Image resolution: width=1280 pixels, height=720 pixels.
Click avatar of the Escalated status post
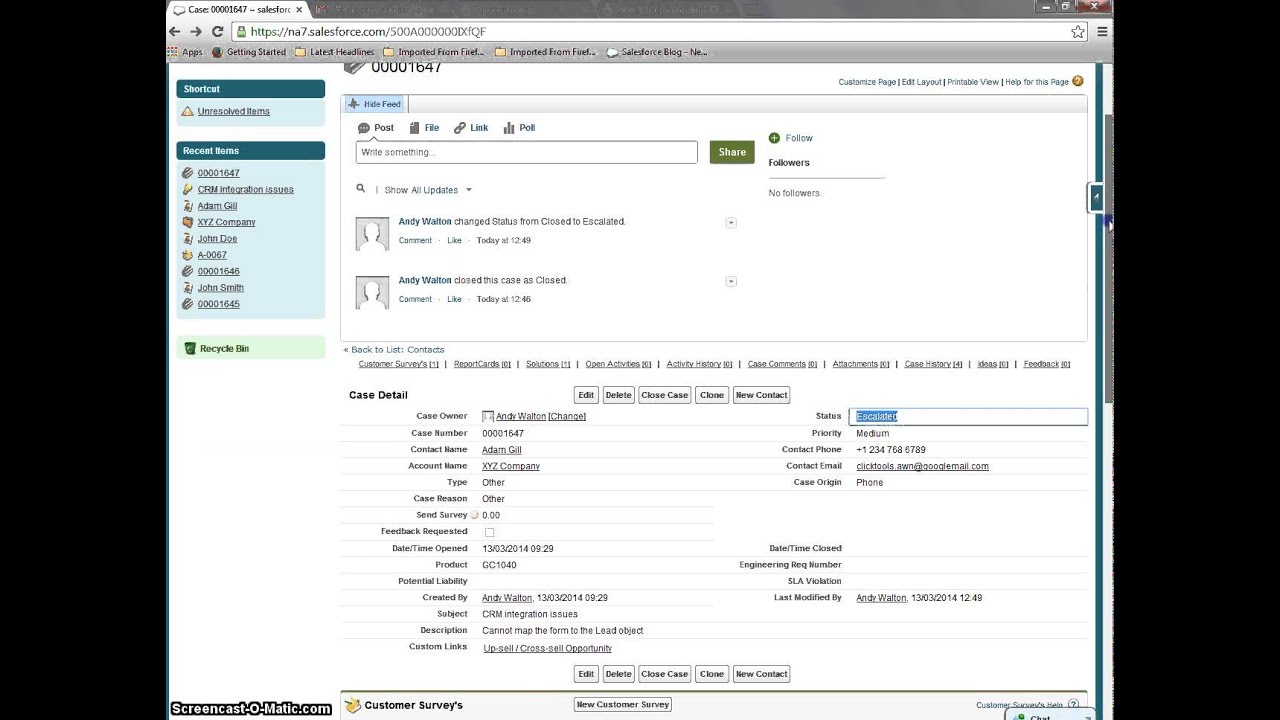click(372, 233)
